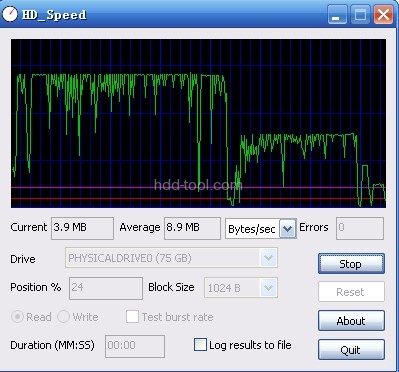The width and height of the screenshot is (399, 372).
Task: Select the Read radio button
Action: point(17,317)
